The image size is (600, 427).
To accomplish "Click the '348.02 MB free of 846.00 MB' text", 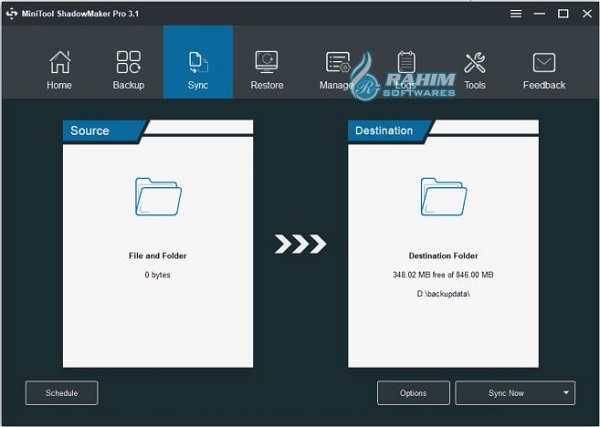I will pyautogui.click(x=443, y=275).
